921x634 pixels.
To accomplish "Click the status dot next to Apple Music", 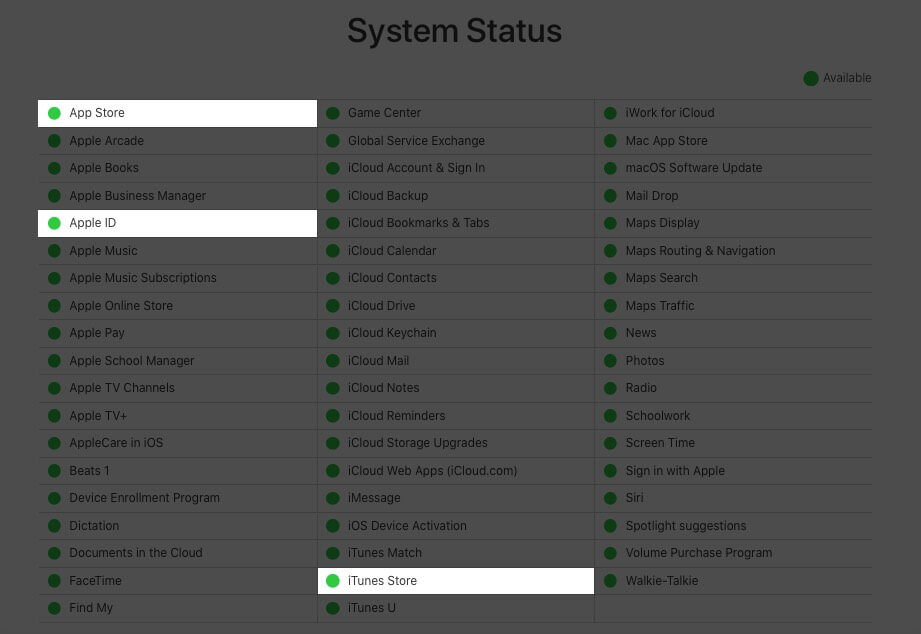I will point(54,251).
